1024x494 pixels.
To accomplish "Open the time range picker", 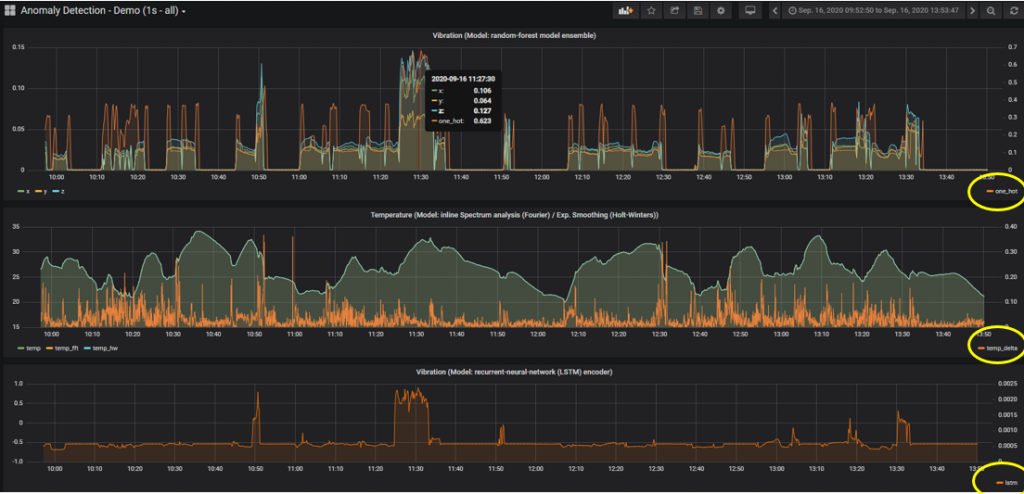I will click(x=873, y=10).
